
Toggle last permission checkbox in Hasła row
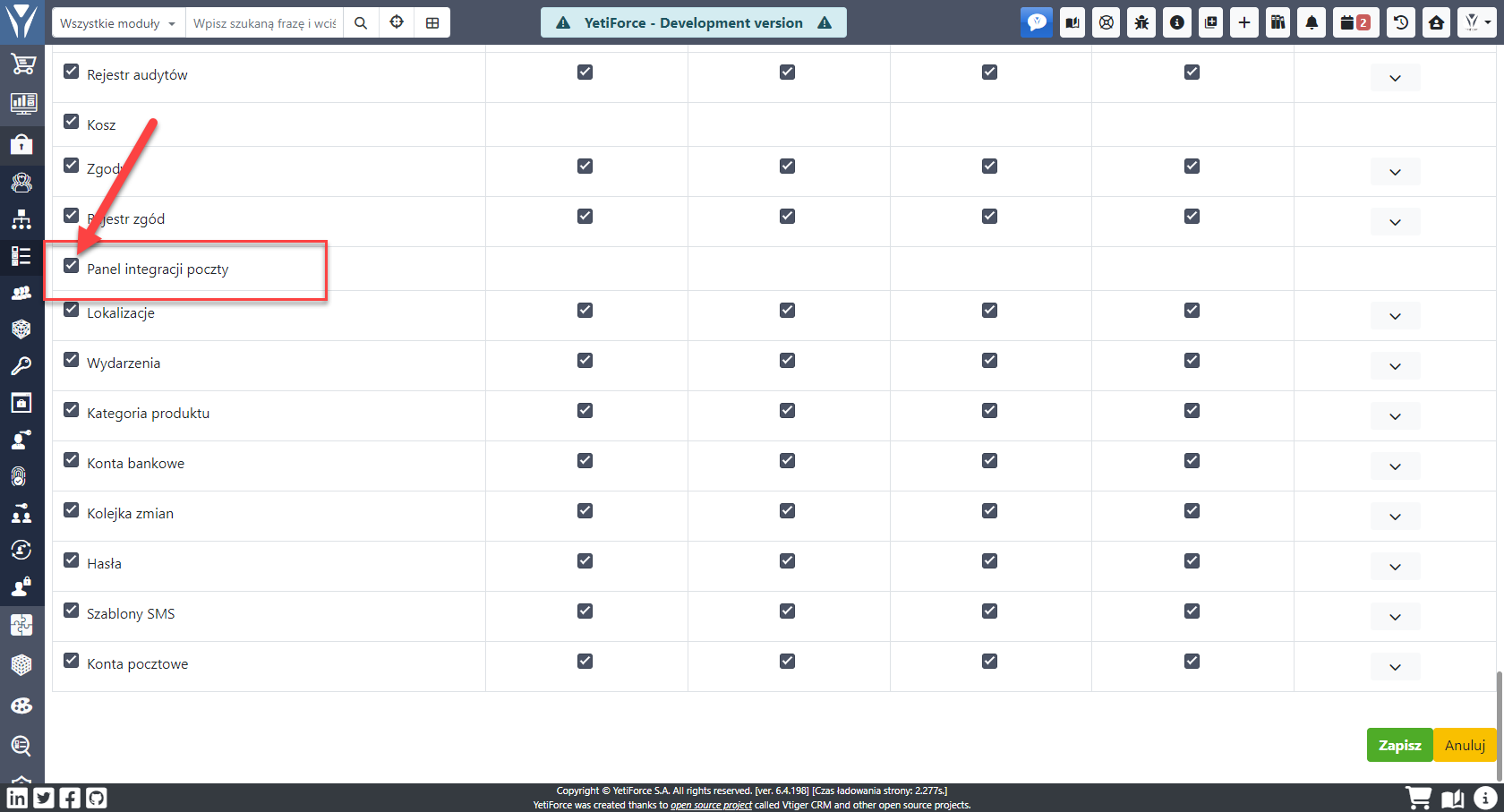pos(1192,560)
